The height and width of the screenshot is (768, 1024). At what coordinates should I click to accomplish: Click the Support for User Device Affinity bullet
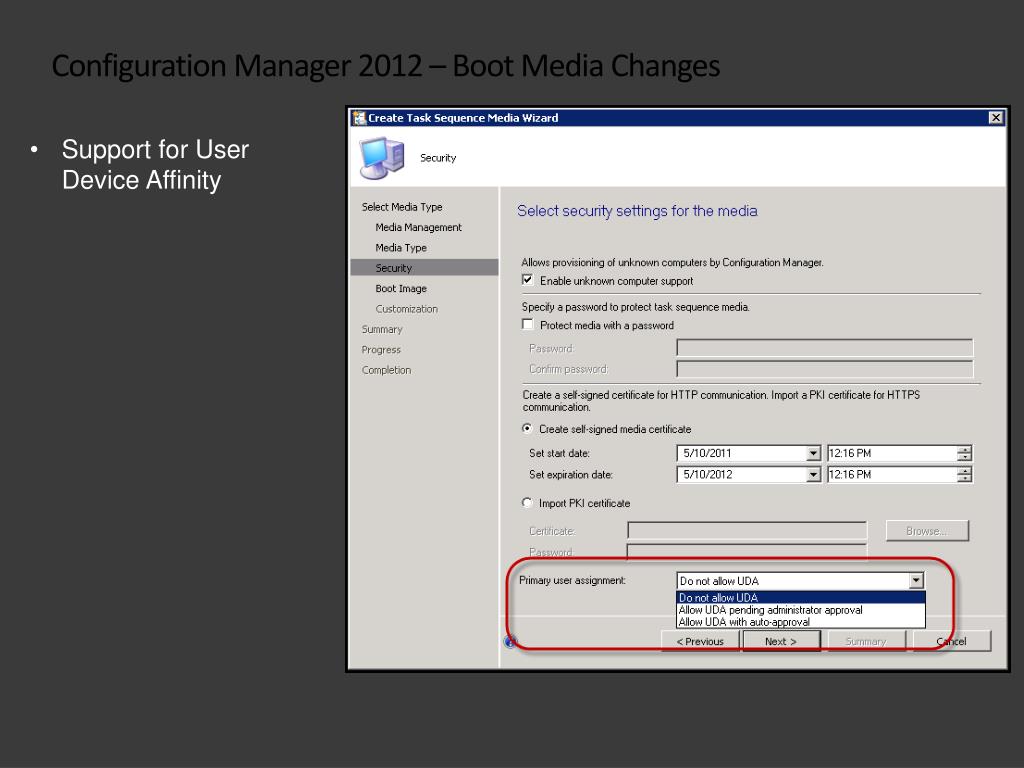155,165
